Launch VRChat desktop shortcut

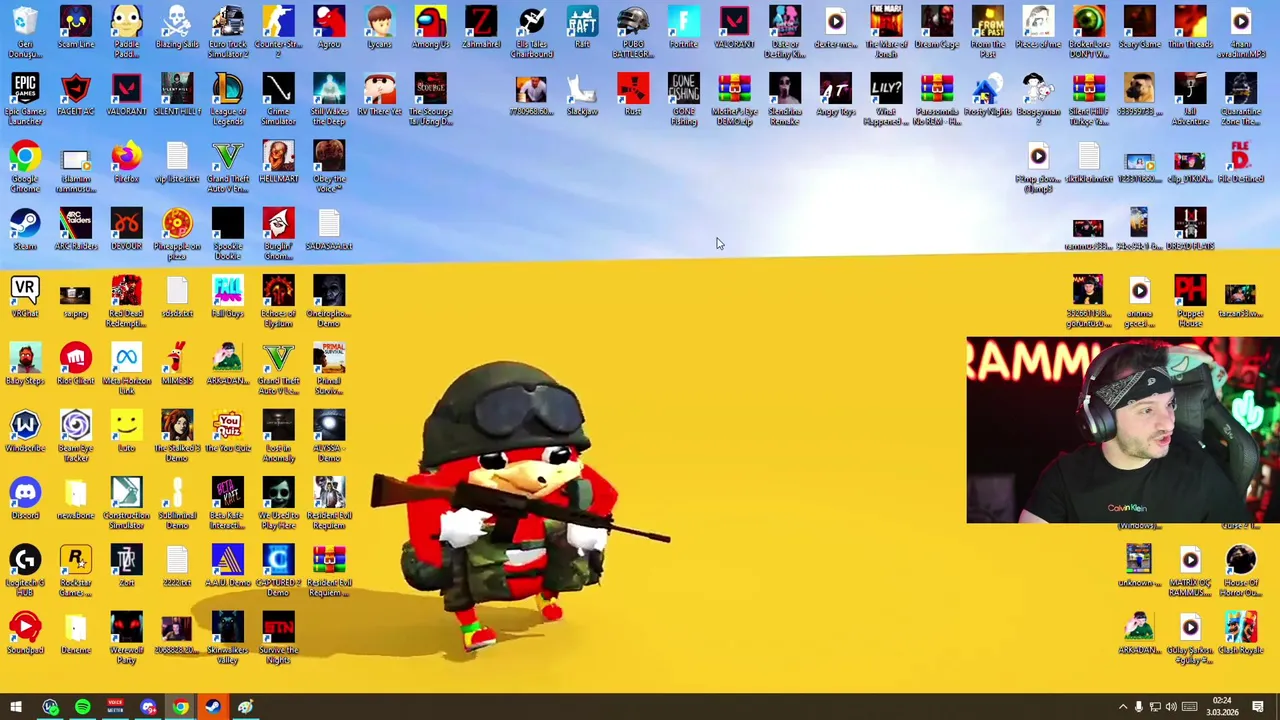coord(25,296)
